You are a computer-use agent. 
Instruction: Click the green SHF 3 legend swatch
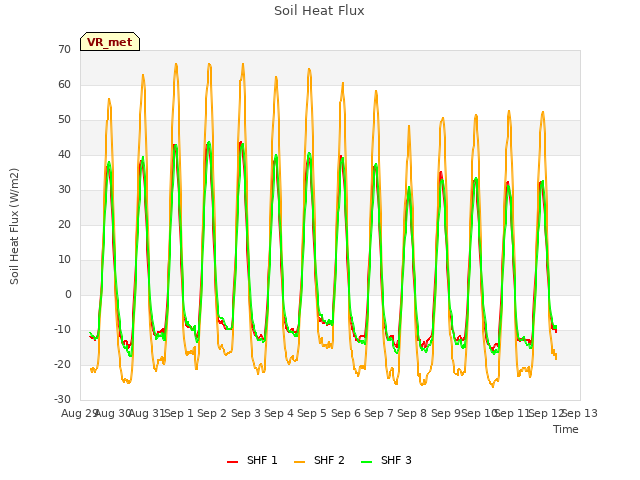[x=367, y=462]
